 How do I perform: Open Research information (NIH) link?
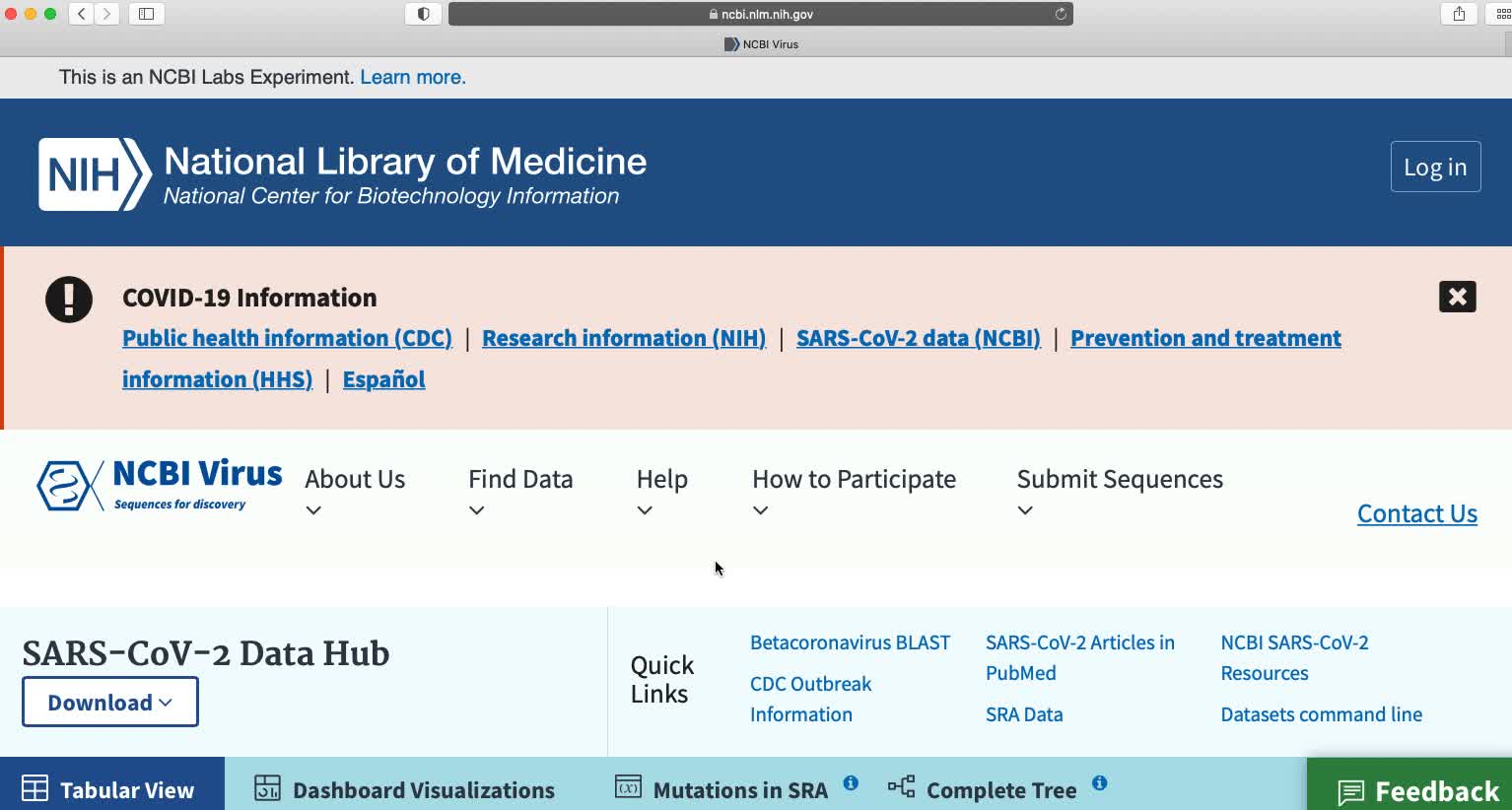point(624,338)
